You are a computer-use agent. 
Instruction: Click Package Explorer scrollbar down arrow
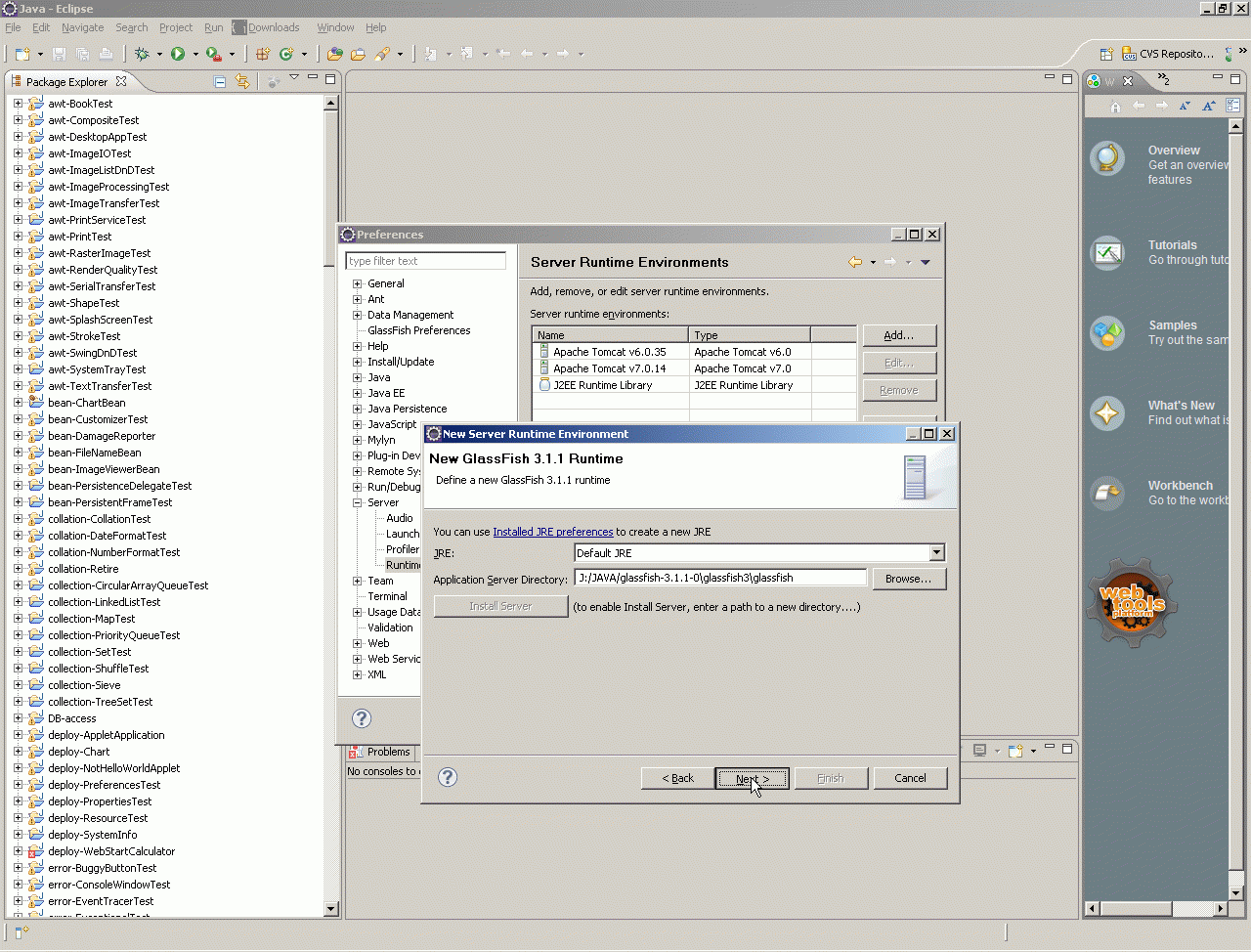click(x=330, y=909)
